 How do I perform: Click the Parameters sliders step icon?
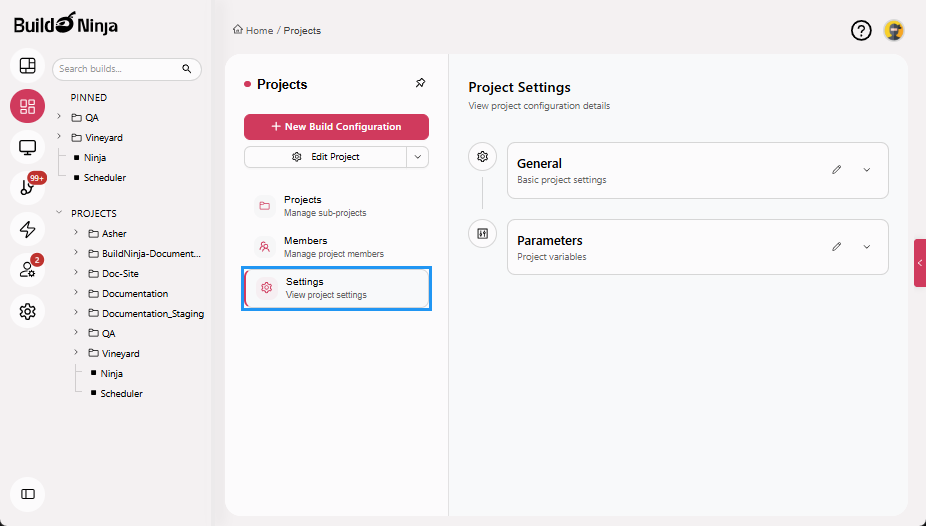(x=482, y=234)
